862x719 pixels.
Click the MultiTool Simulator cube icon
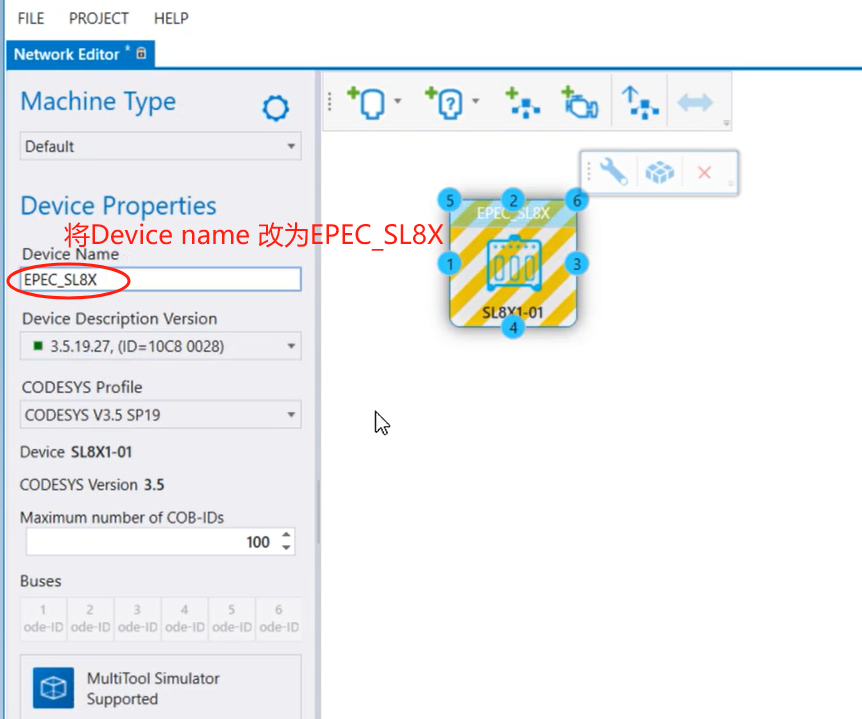coord(53,688)
